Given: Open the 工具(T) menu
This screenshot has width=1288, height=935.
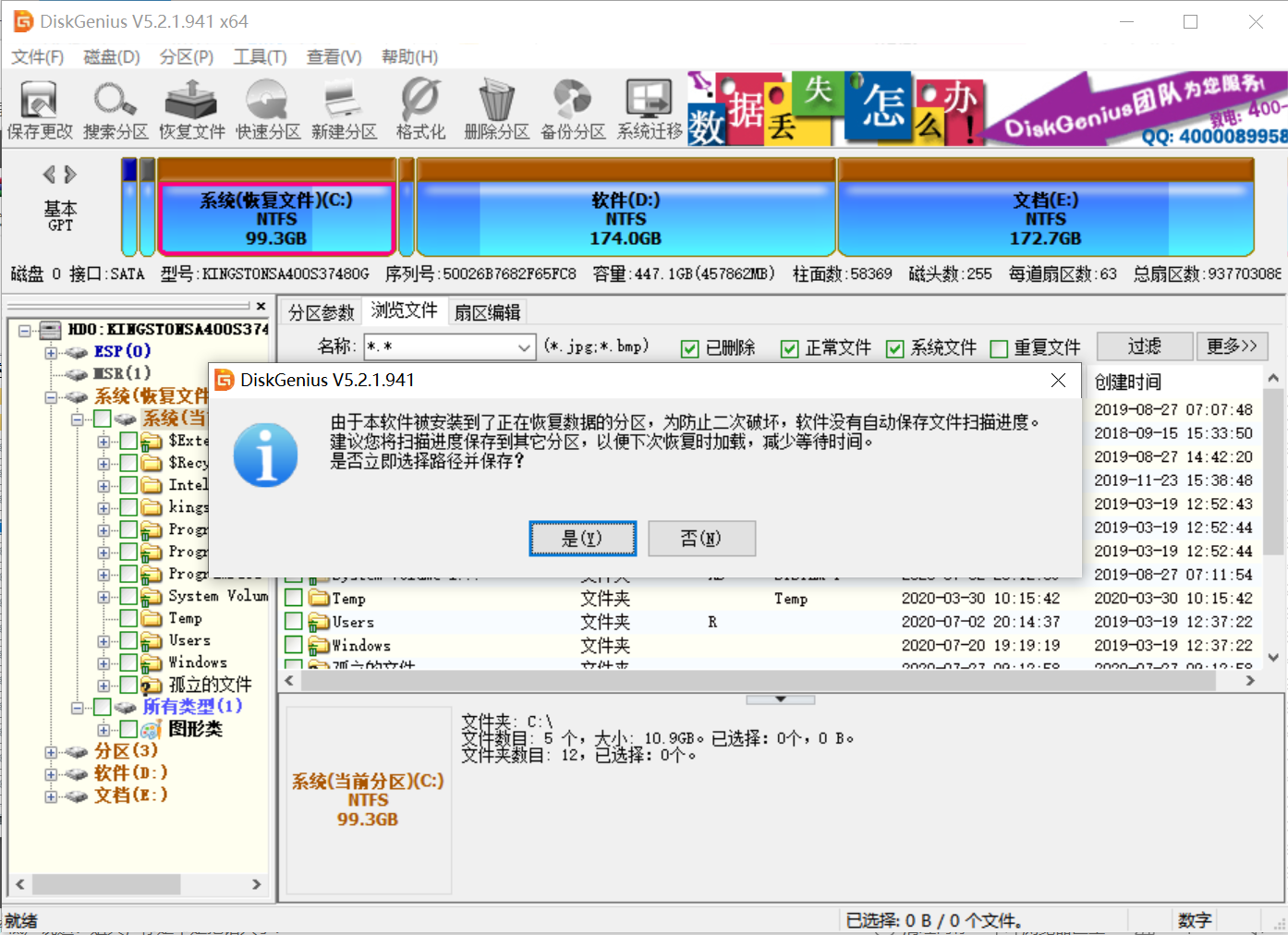Looking at the screenshot, I should pos(260,57).
